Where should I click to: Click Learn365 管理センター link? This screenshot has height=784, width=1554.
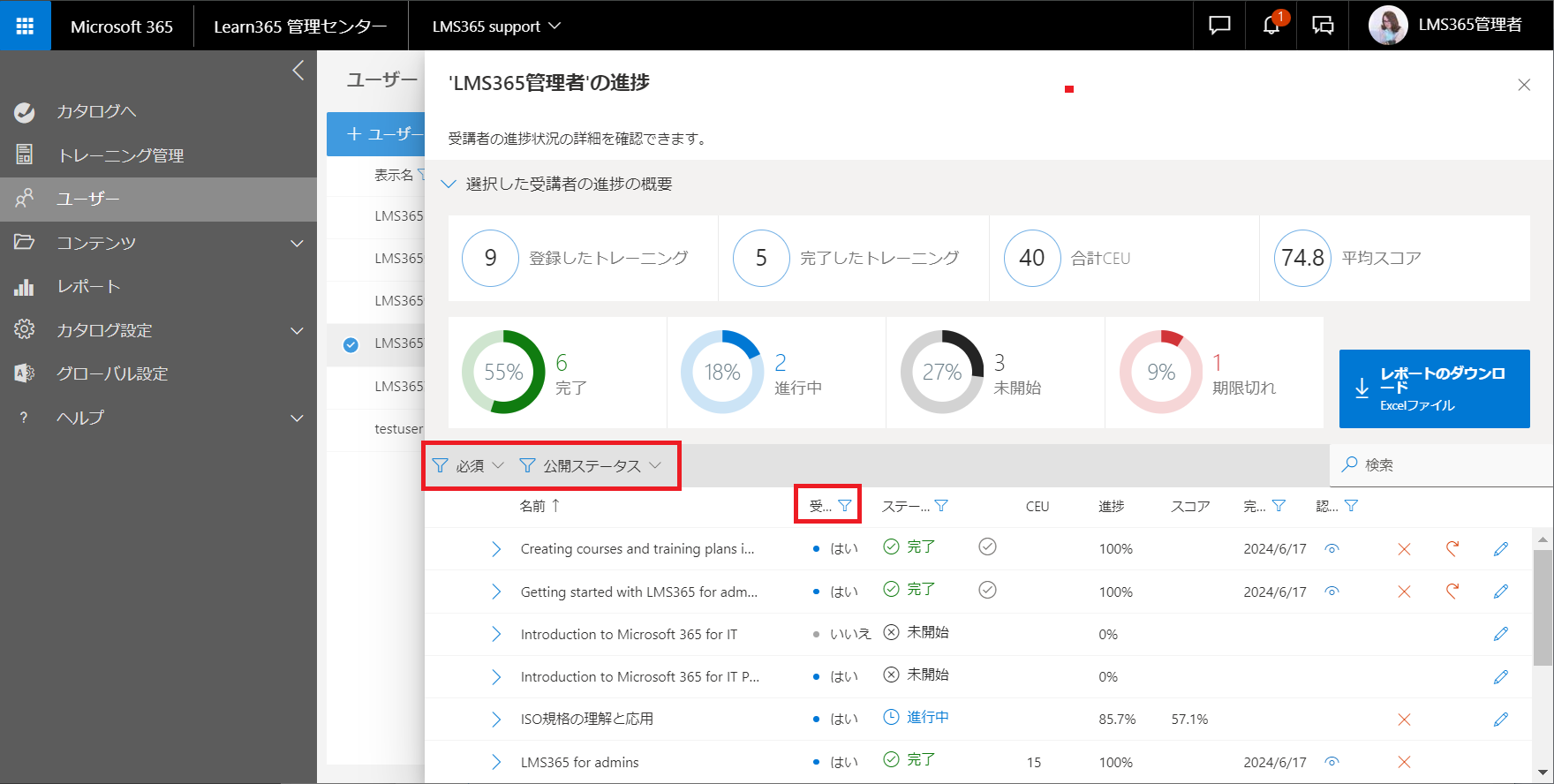coord(300,26)
